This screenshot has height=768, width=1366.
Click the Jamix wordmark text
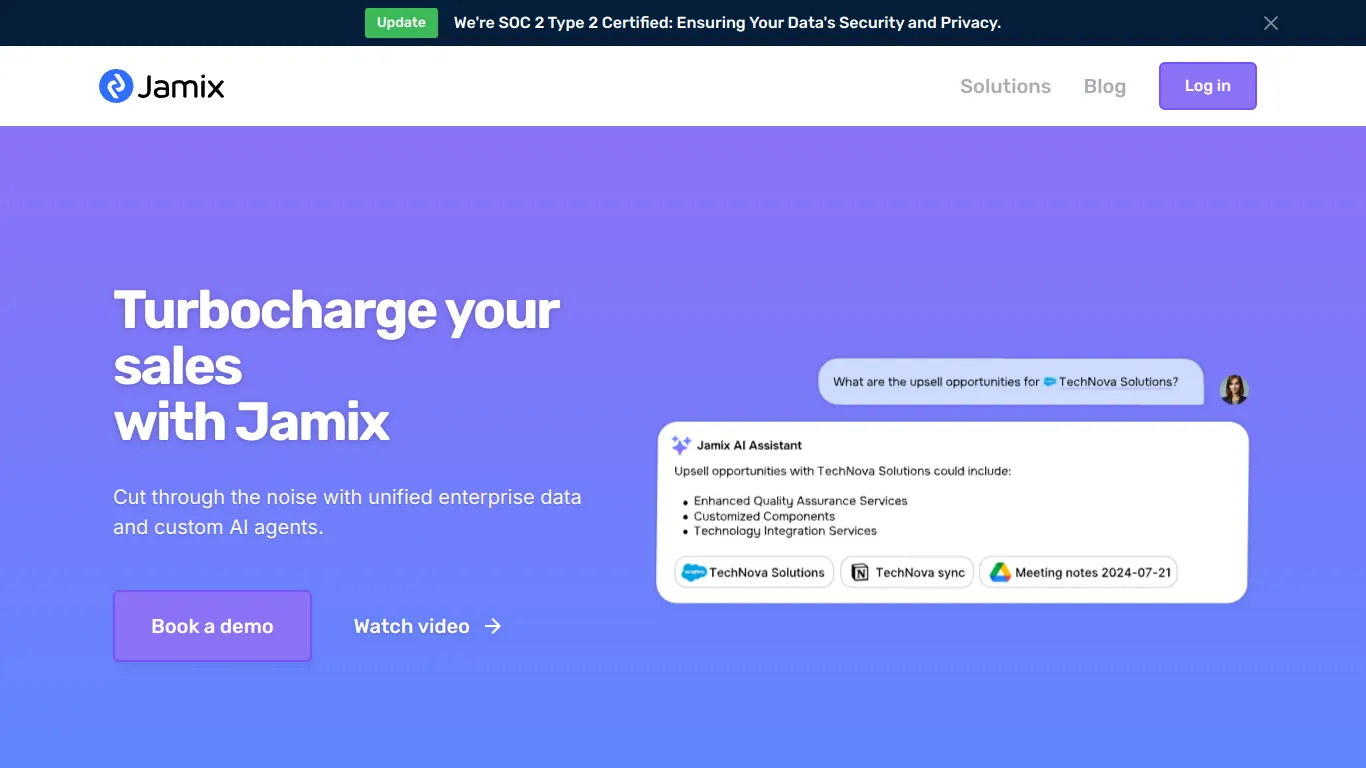coord(181,87)
